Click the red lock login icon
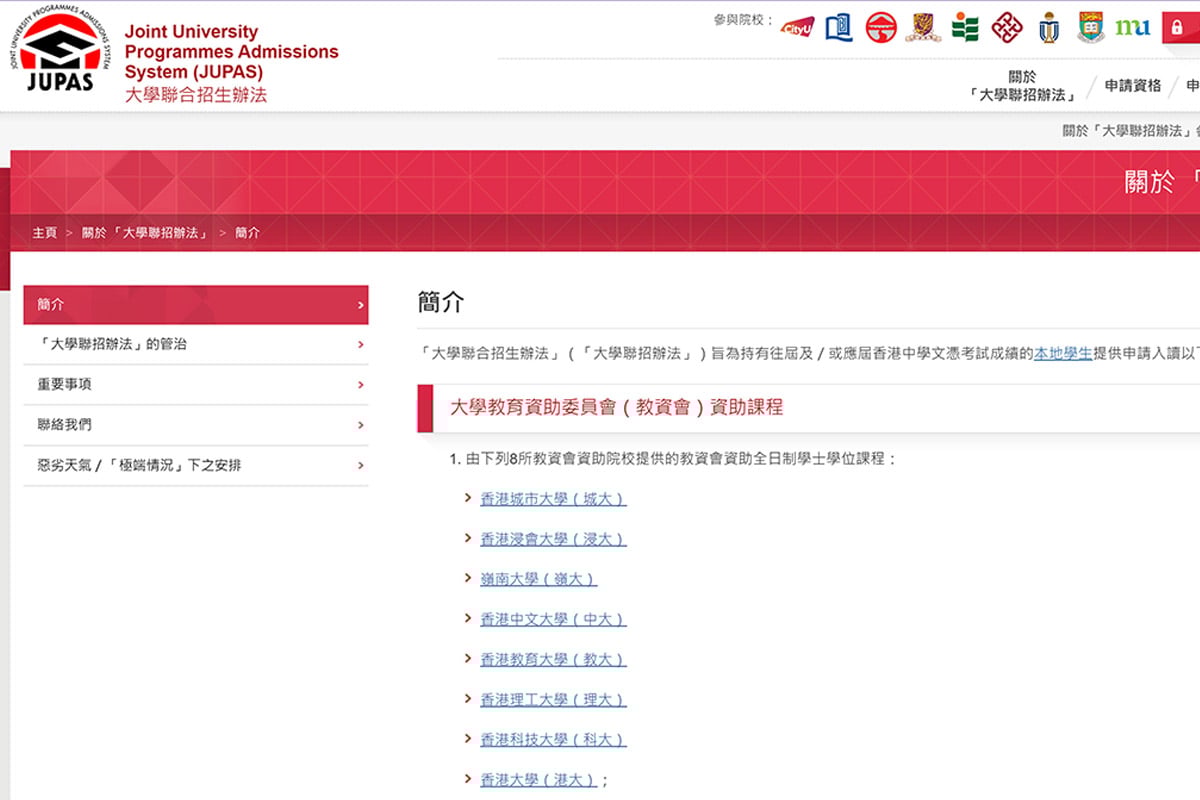Screen dimensions: 1200x800 (1180, 28)
